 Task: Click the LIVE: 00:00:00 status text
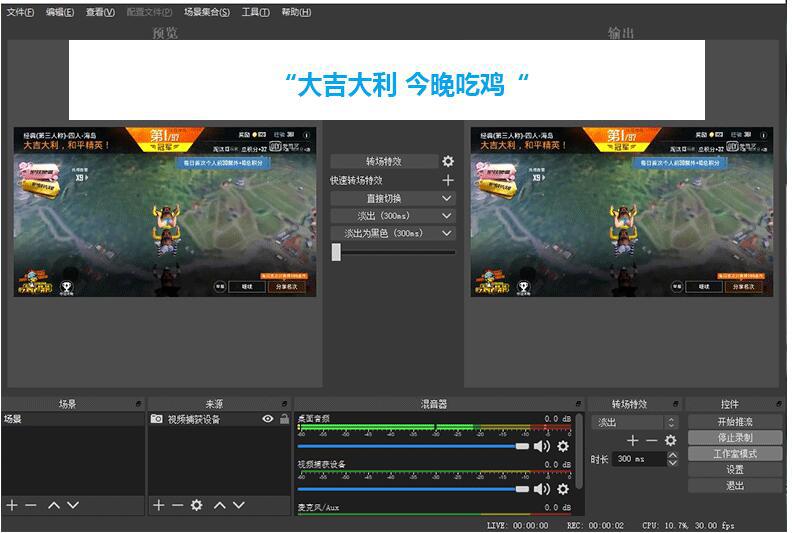[517, 525]
